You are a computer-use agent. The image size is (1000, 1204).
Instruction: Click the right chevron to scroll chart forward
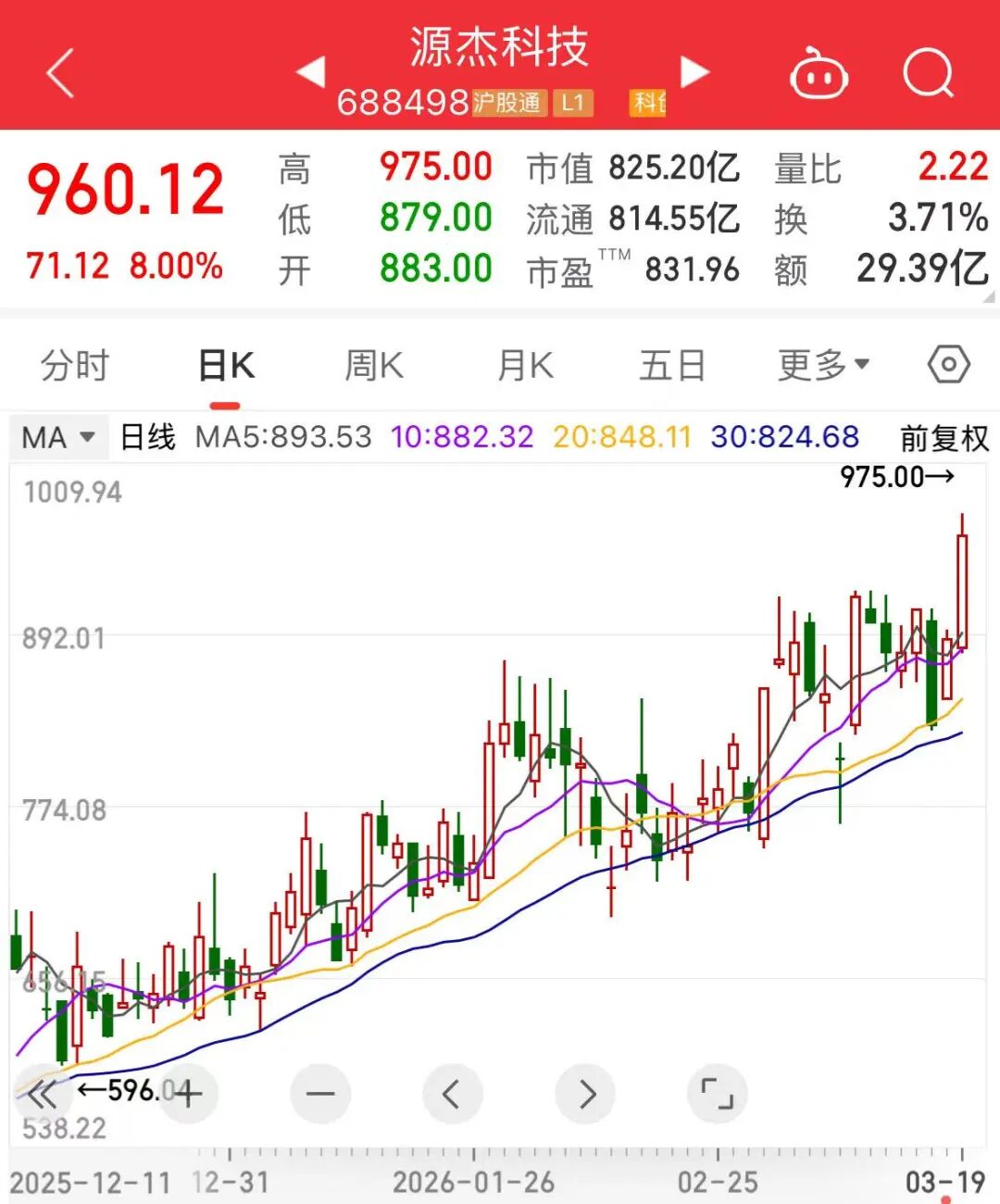click(x=584, y=1094)
